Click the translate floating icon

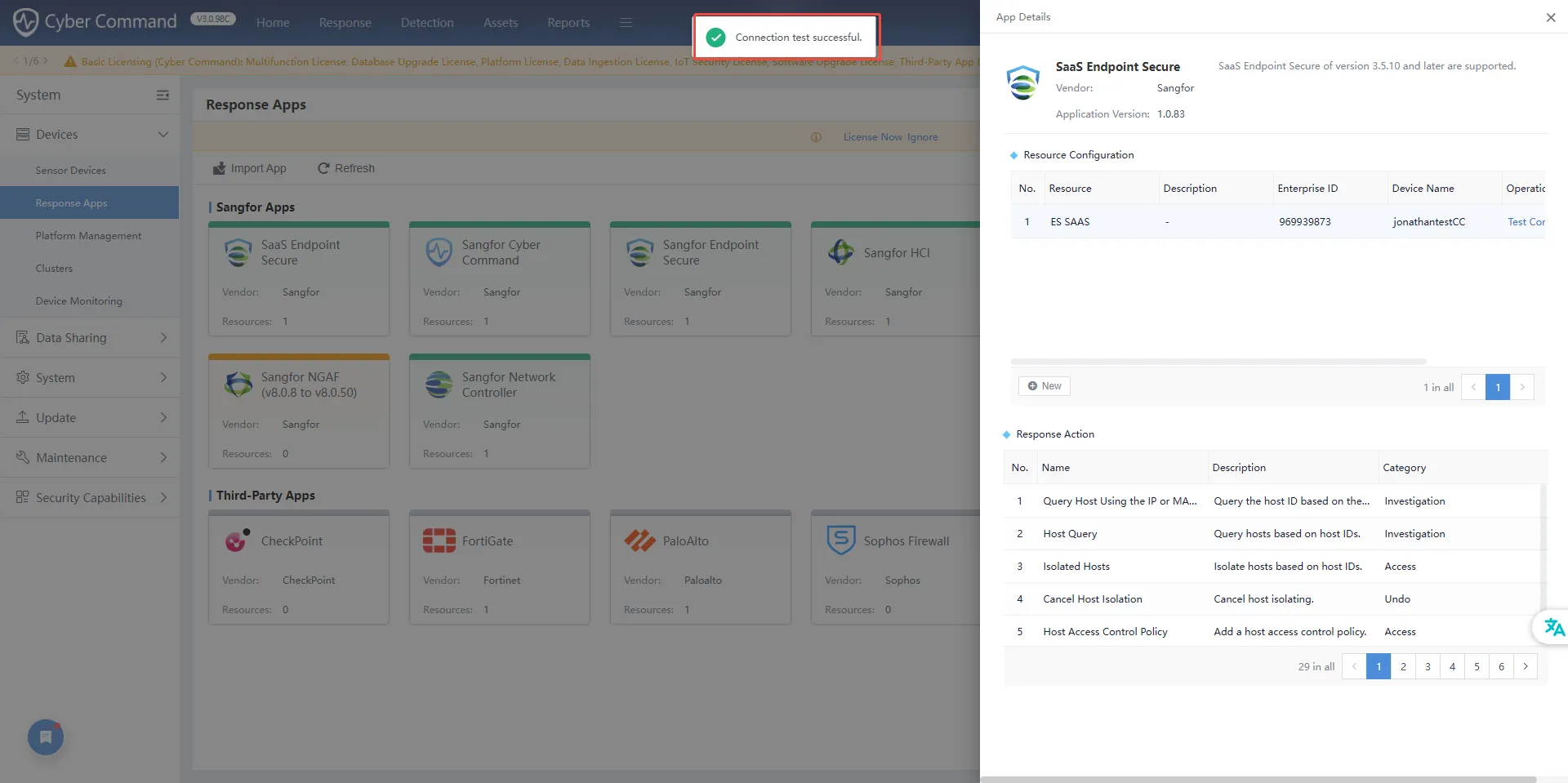click(x=1552, y=627)
